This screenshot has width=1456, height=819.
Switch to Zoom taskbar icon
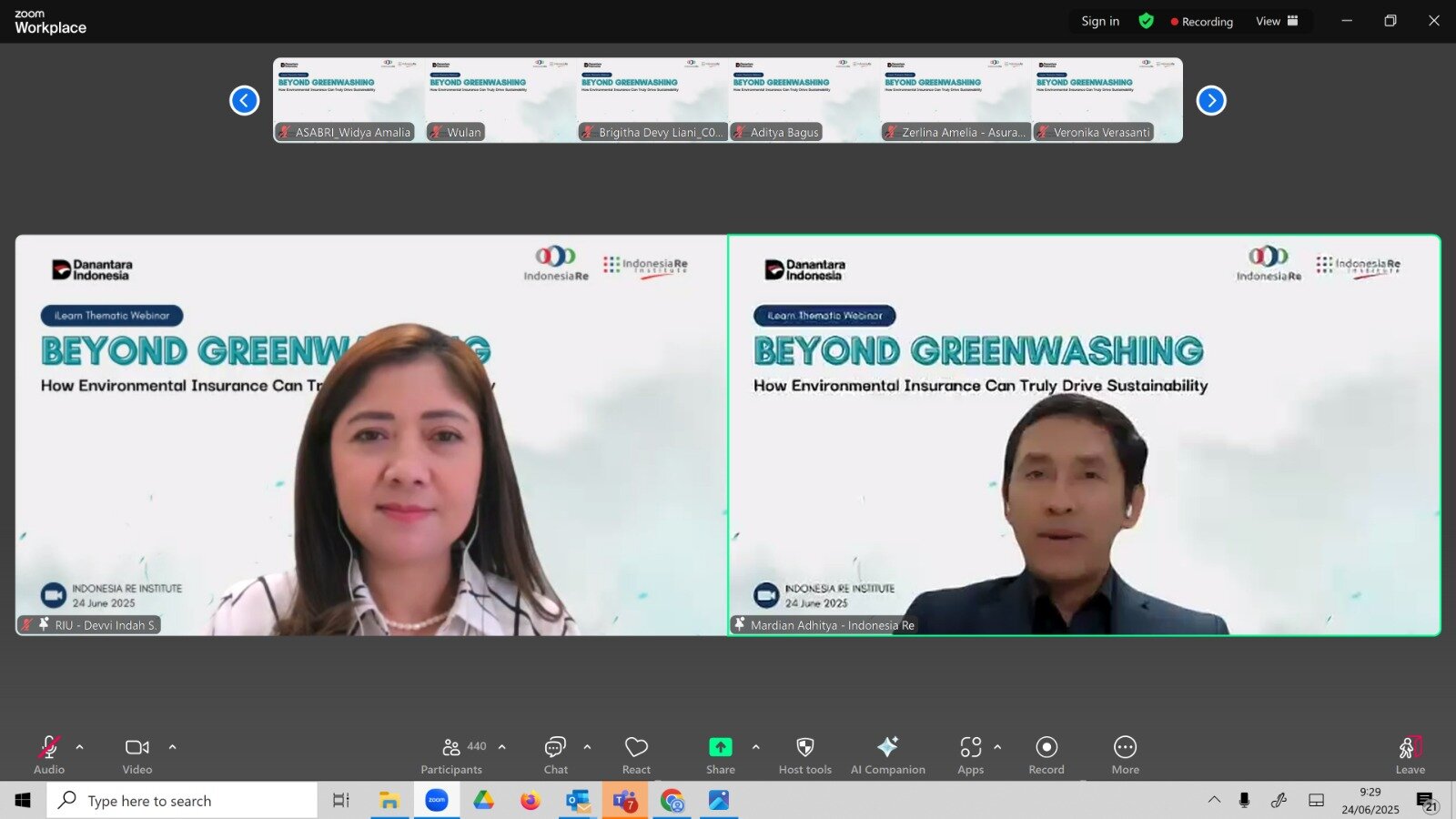point(437,801)
